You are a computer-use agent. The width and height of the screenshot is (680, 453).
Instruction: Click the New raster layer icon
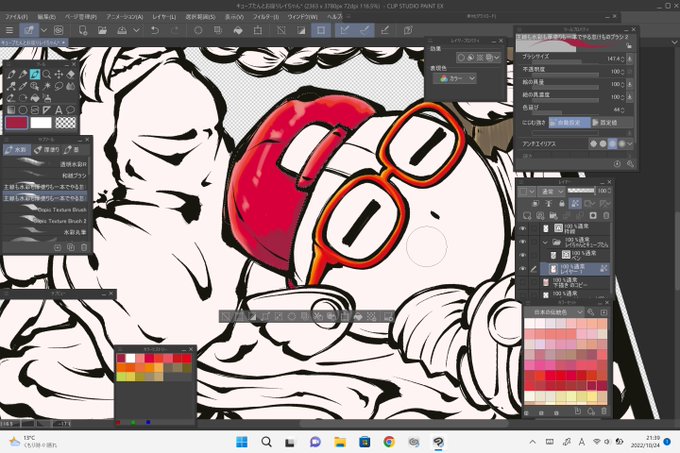[x=527, y=215]
